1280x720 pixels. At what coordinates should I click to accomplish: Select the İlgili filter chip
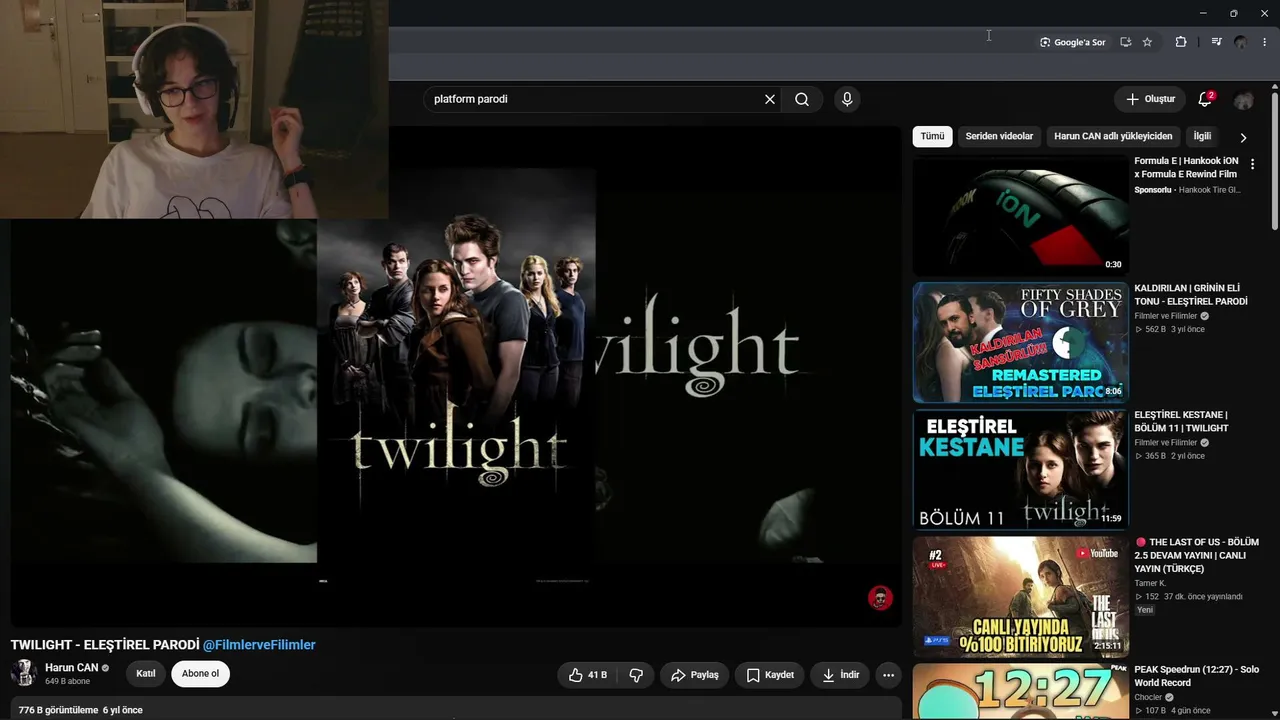(x=1202, y=136)
